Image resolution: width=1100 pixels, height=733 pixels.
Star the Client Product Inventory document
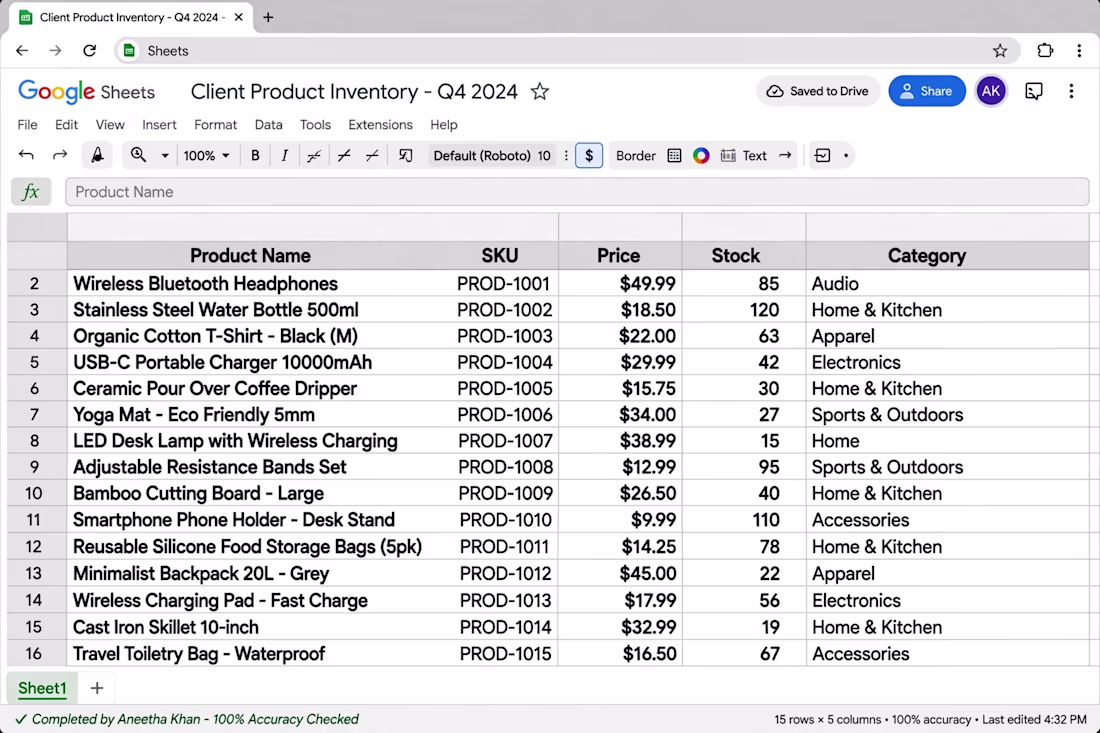(x=539, y=91)
